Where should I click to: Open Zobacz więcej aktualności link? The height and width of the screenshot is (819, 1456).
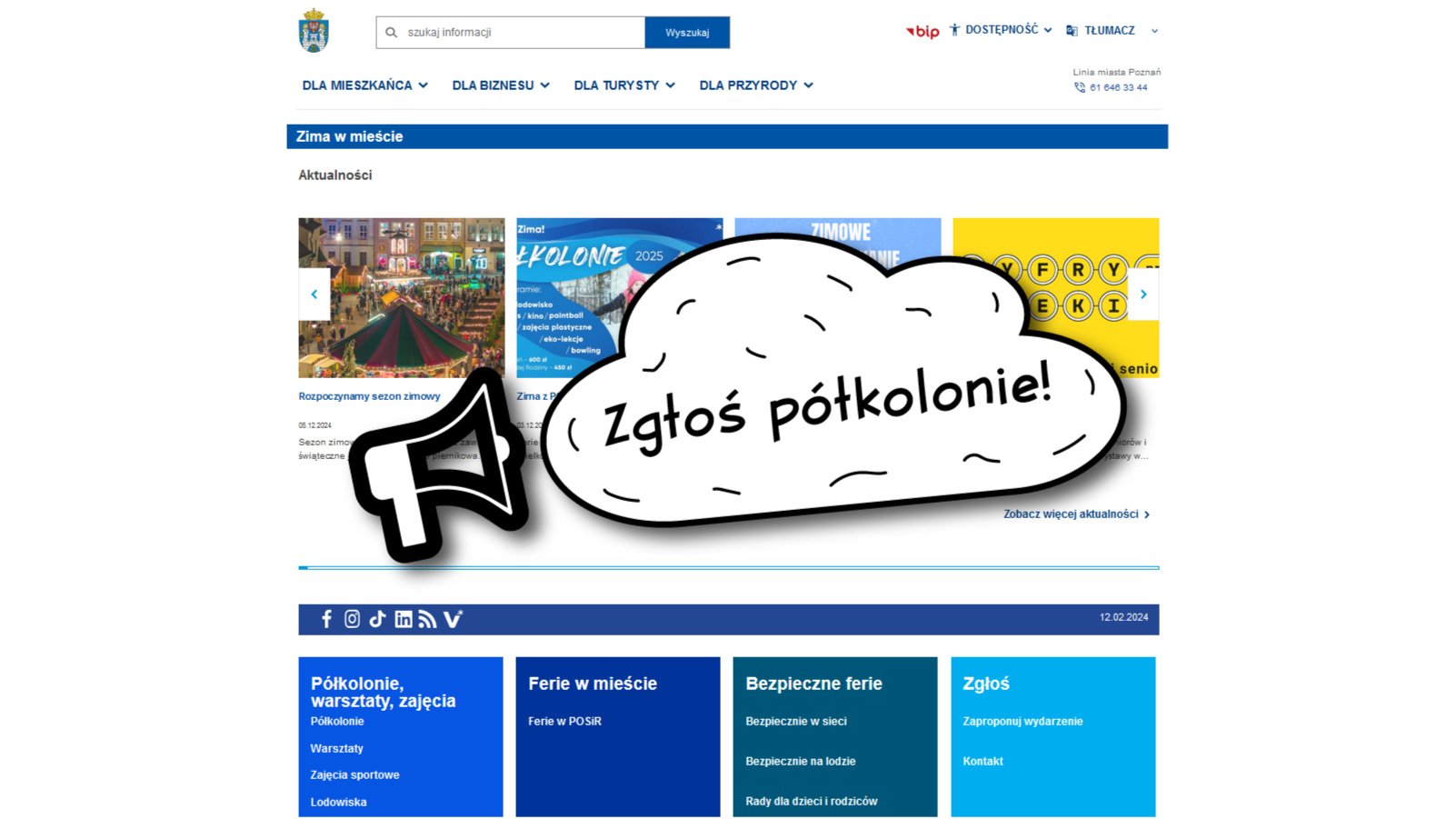pyautogui.click(x=1077, y=514)
